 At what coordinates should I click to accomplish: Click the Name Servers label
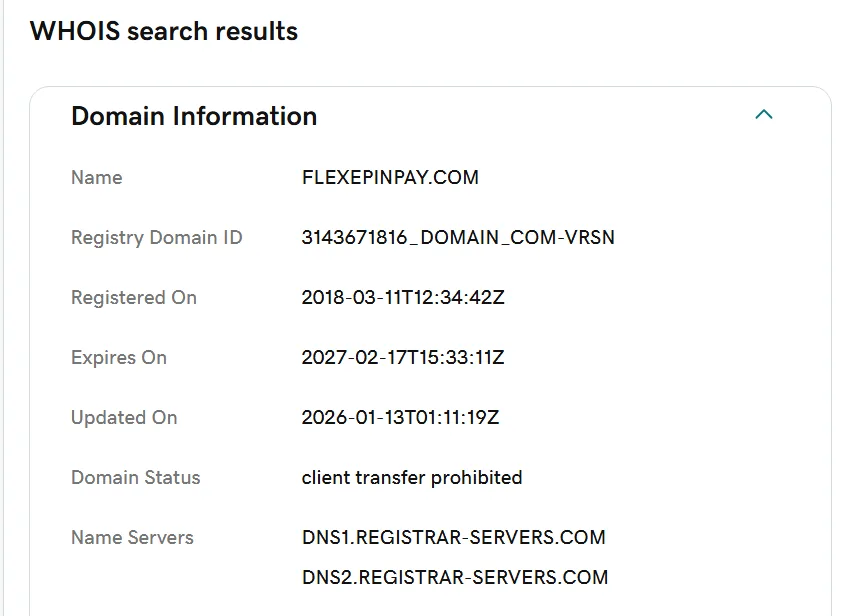pos(132,537)
